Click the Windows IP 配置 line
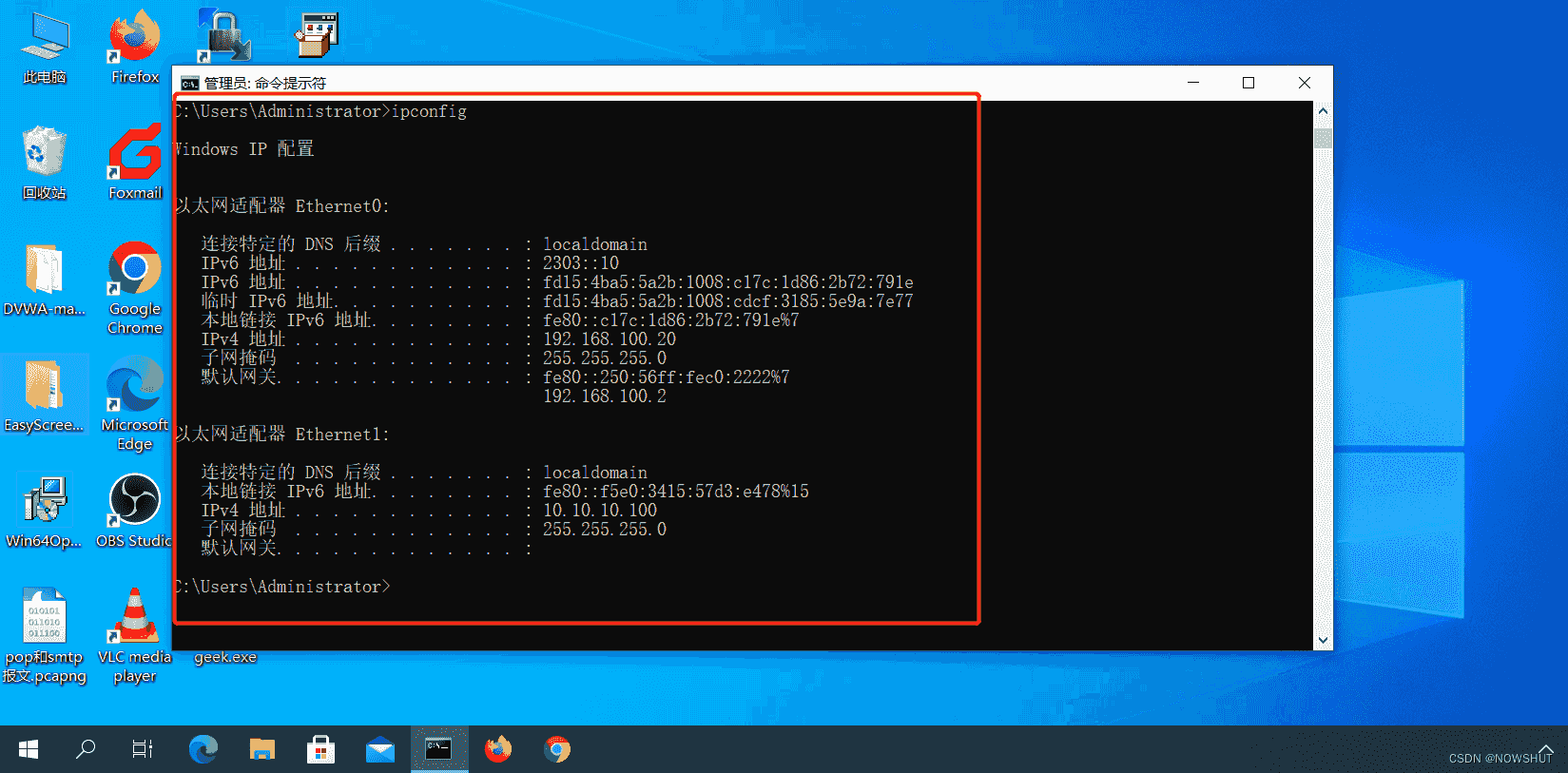 (244, 149)
